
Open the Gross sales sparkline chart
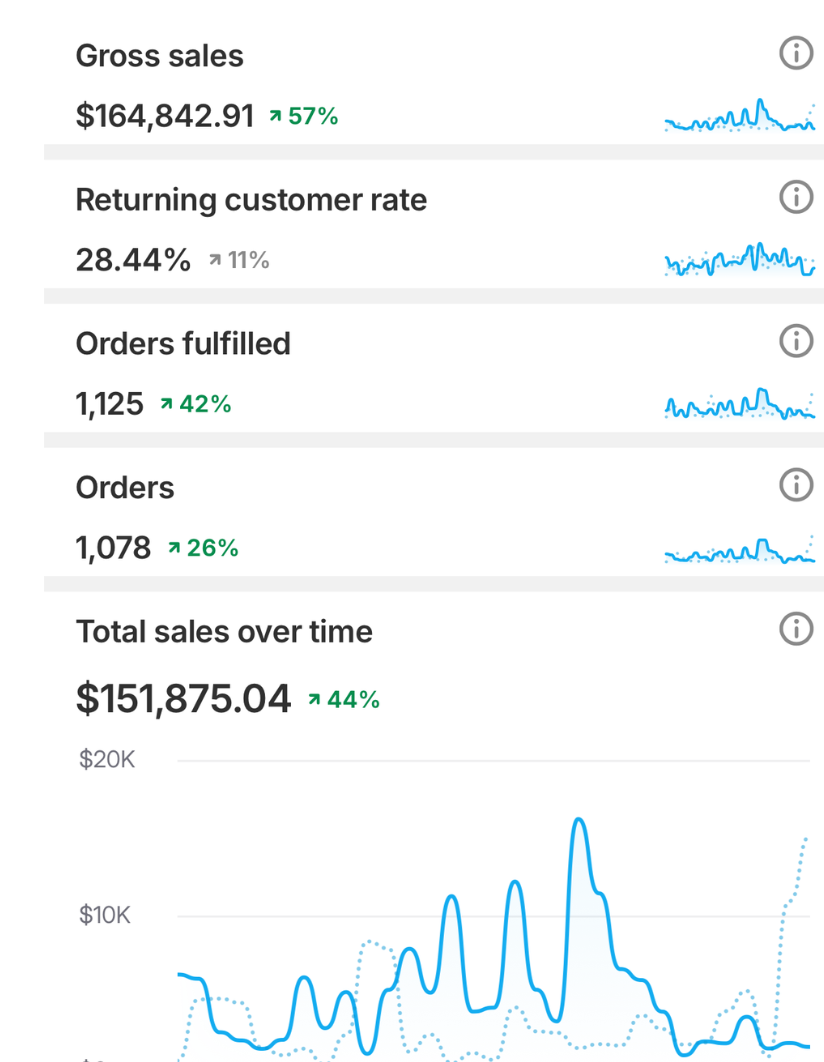click(x=739, y=117)
